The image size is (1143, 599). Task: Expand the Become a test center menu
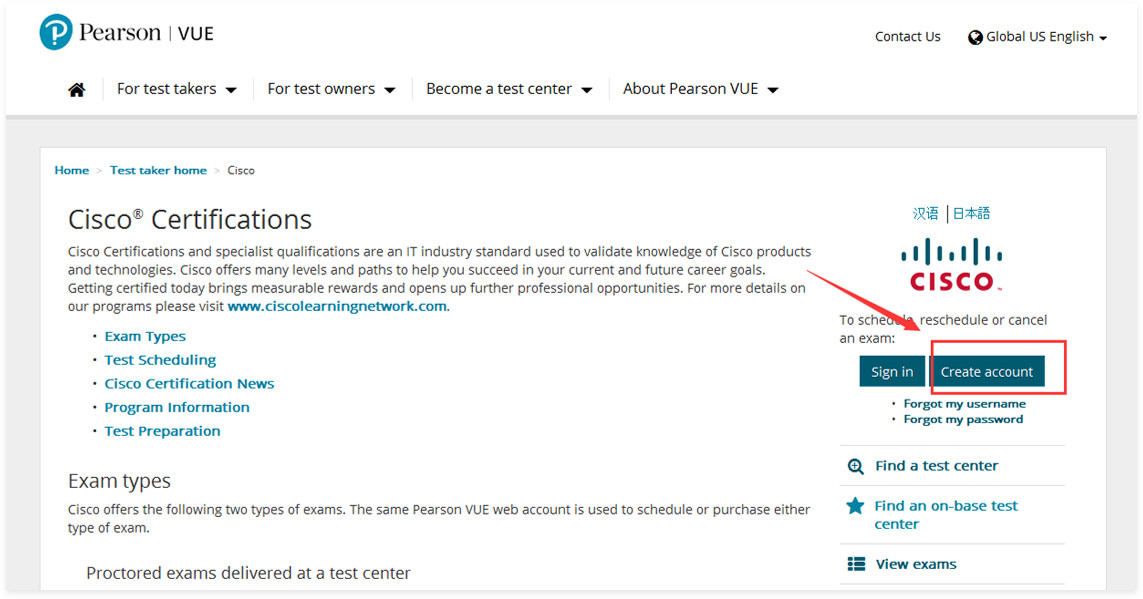(x=509, y=89)
